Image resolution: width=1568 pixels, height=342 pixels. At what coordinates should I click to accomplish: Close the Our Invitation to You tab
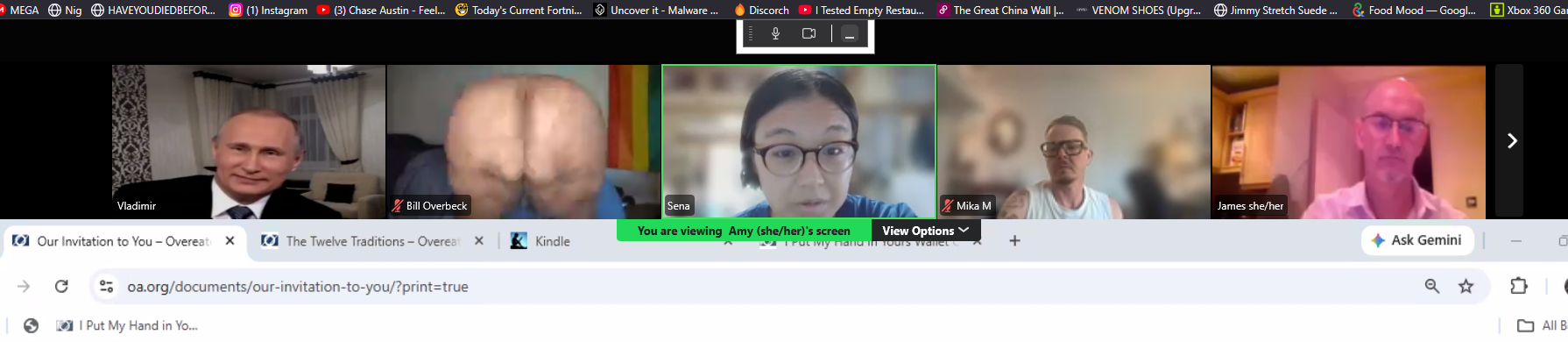230,240
